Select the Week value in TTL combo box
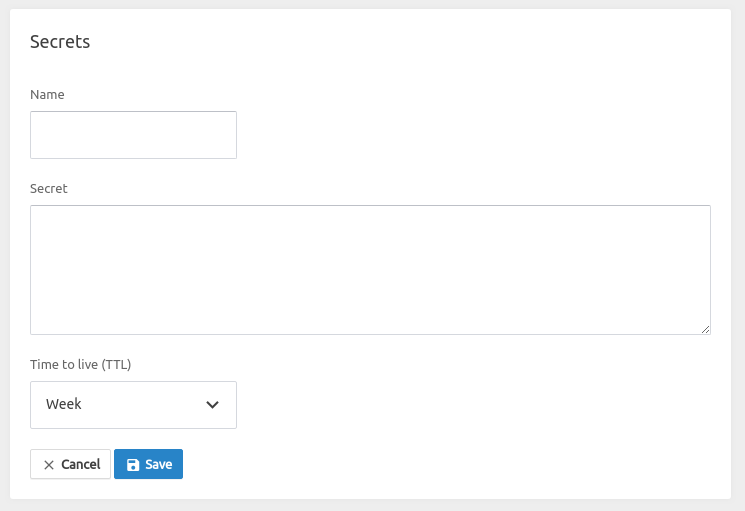Viewport: 745px width, 511px height. coord(64,404)
